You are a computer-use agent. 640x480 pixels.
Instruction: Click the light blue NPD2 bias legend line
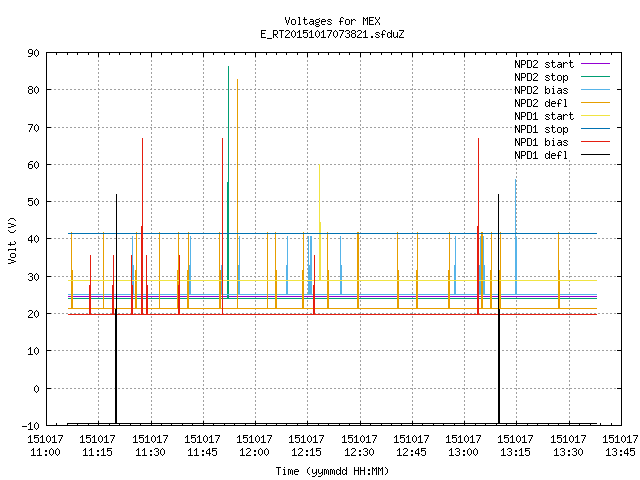click(595, 90)
